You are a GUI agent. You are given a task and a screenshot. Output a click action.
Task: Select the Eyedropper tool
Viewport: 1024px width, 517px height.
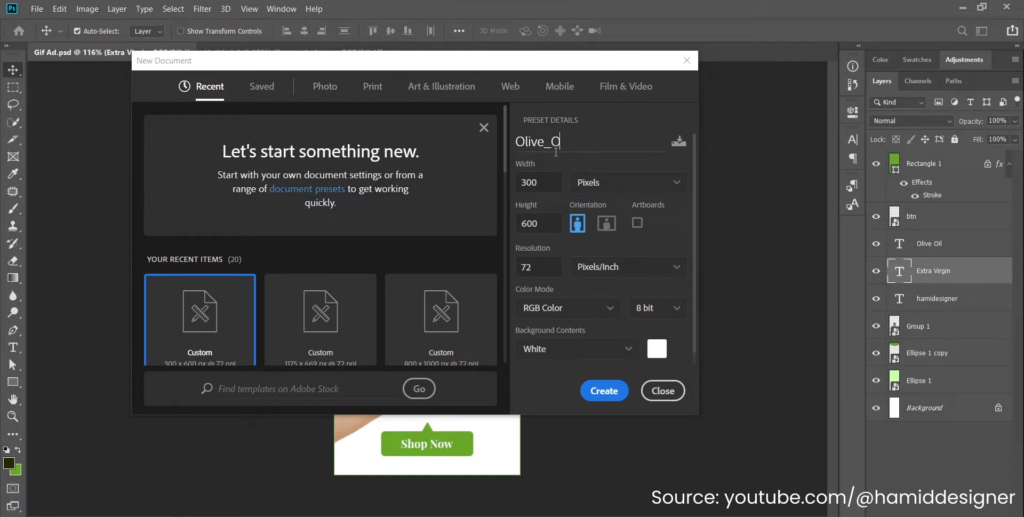click(x=12, y=174)
